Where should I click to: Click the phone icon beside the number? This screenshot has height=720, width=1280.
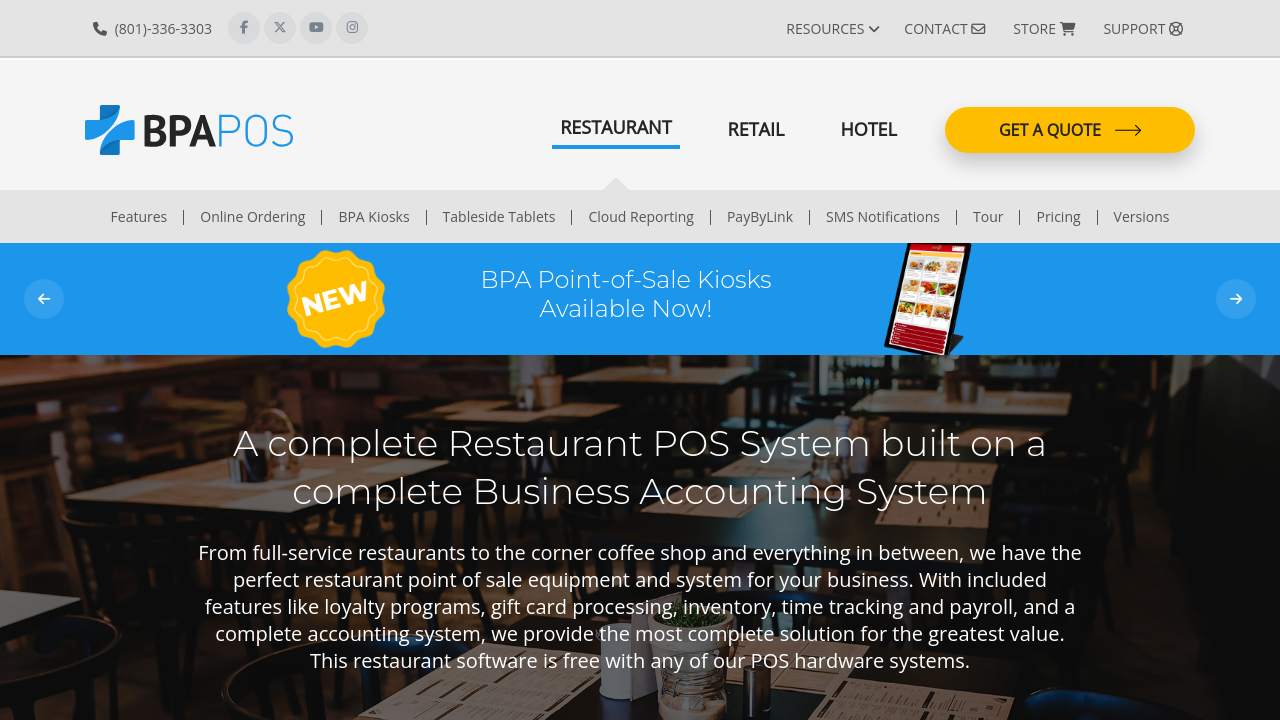pyautogui.click(x=100, y=29)
